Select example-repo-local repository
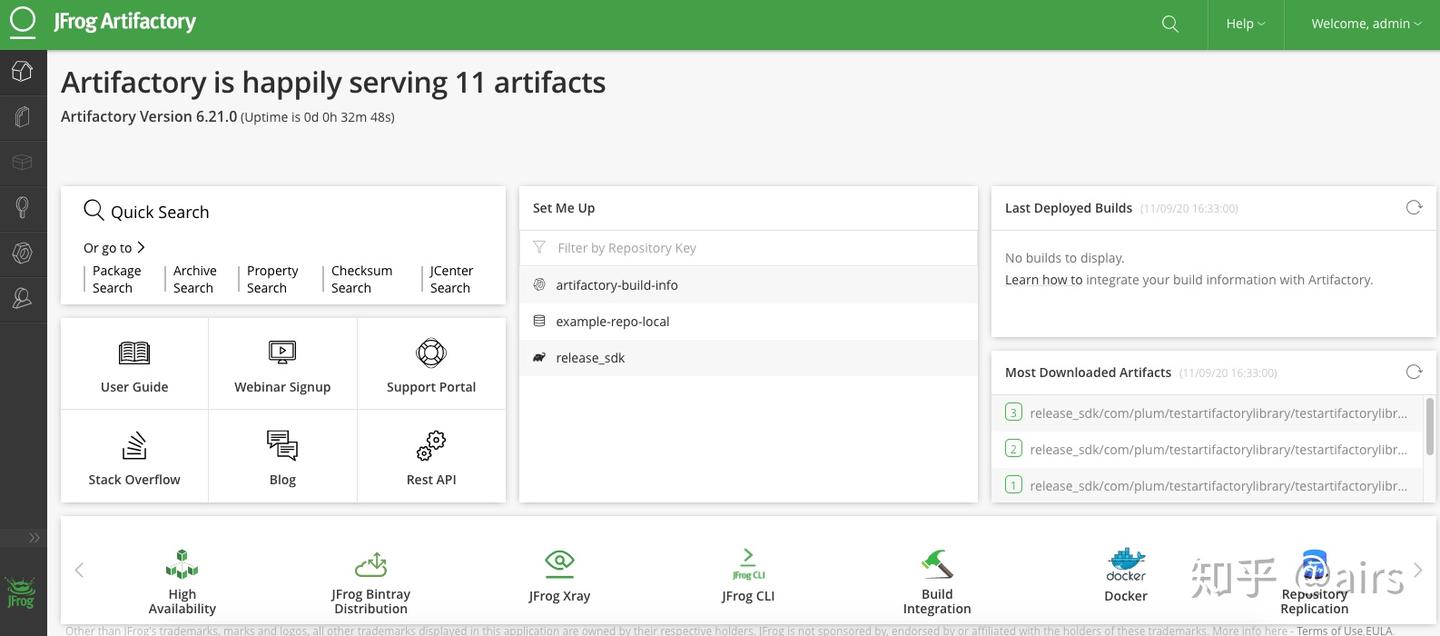 pyautogui.click(x=748, y=321)
